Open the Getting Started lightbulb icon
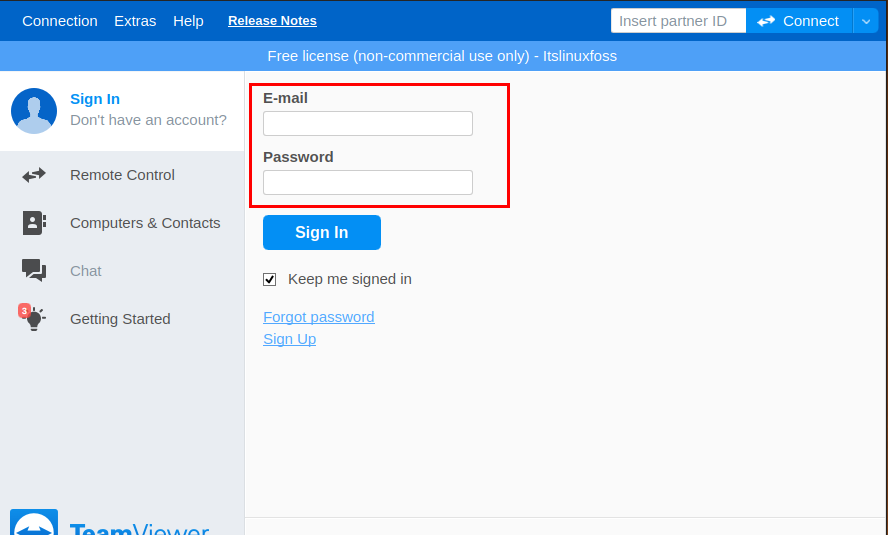Screen dimensions: 888x535 [x=35, y=319]
